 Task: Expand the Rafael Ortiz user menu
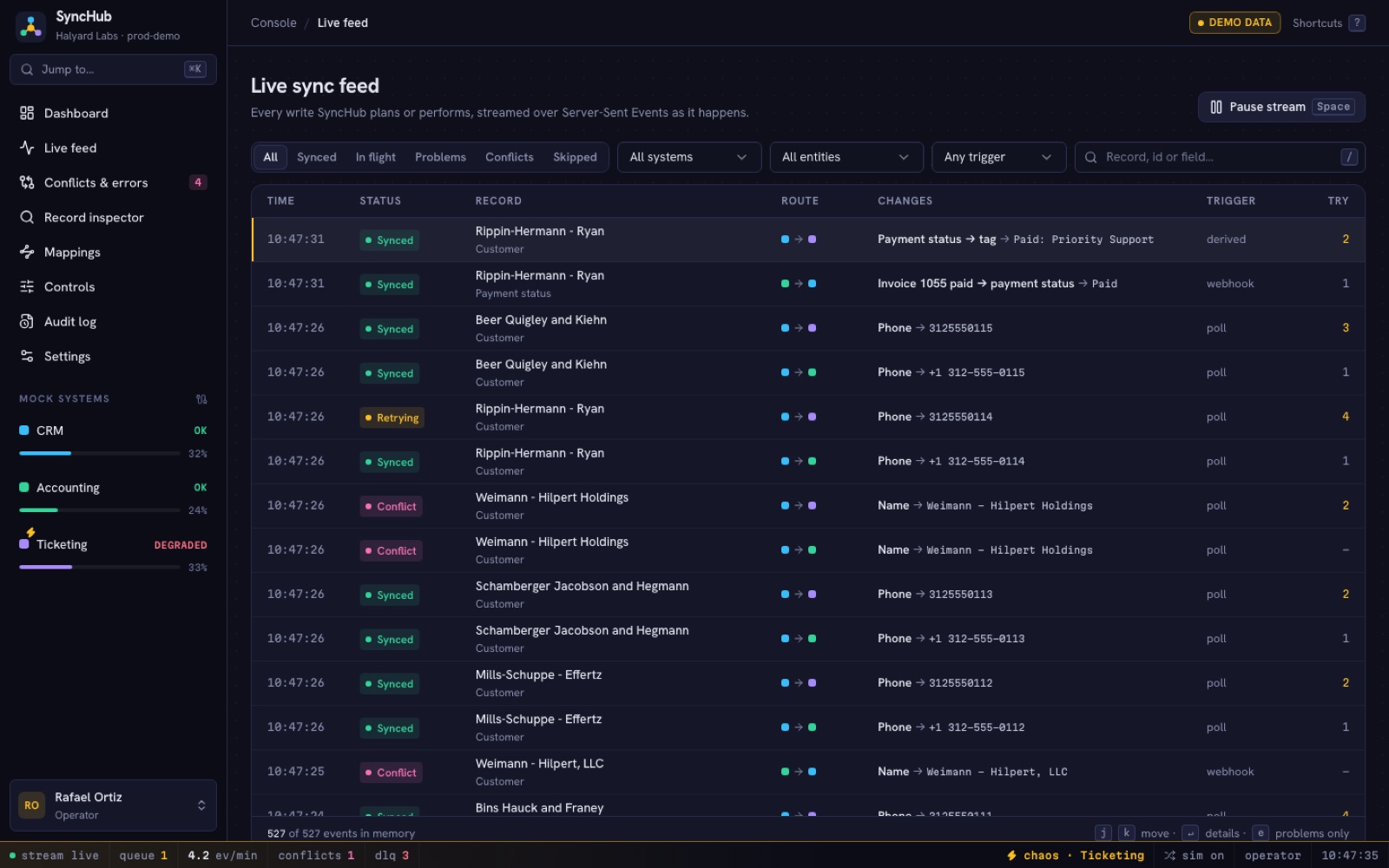(113, 806)
